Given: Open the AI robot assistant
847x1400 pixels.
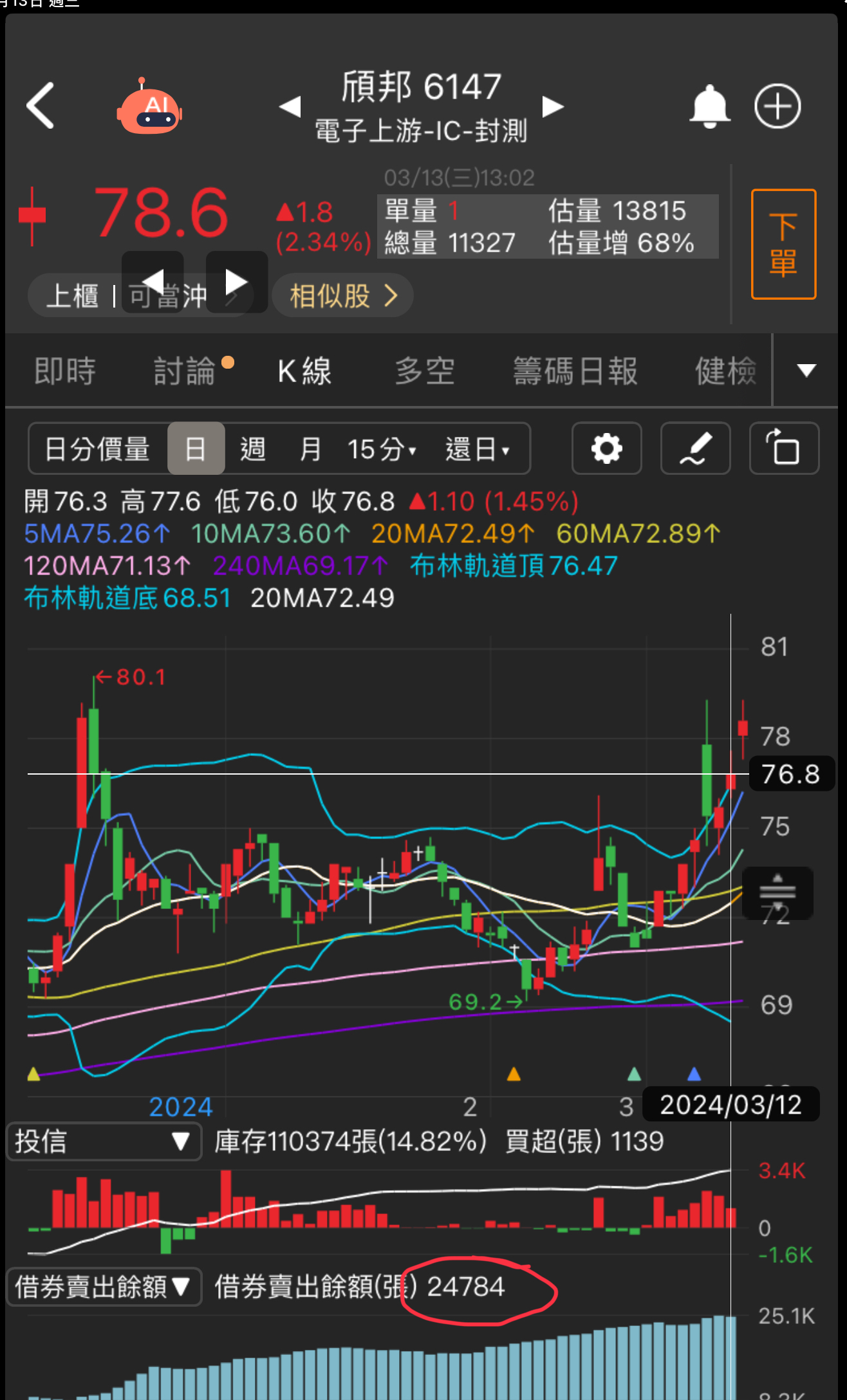Looking at the screenshot, I should tap(149, 108).
